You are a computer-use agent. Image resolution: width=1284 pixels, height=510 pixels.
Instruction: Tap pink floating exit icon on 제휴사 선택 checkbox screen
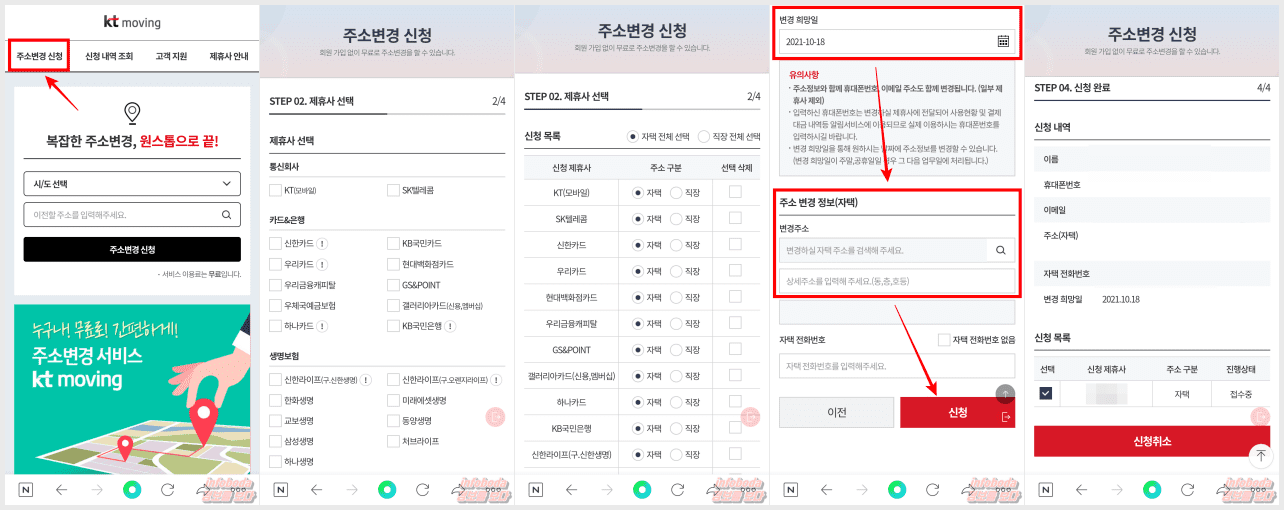click(495, 417)
